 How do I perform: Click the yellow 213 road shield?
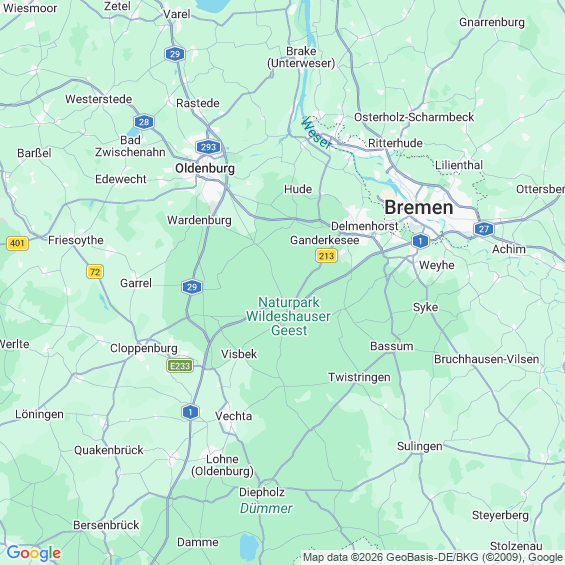[326, 256]
